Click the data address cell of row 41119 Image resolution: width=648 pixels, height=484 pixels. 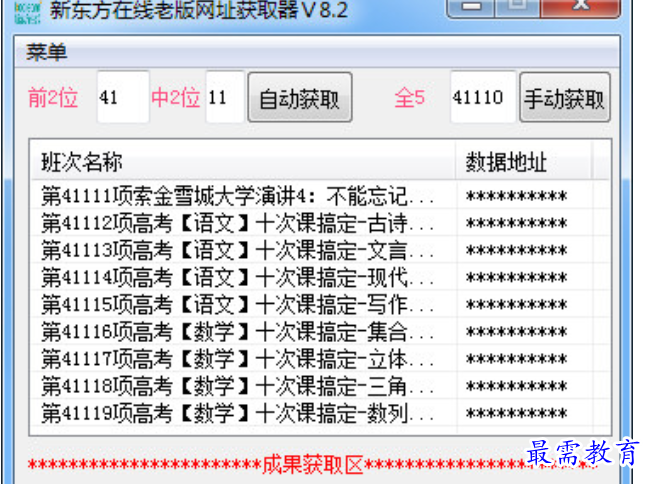click(x=524, y=413)
